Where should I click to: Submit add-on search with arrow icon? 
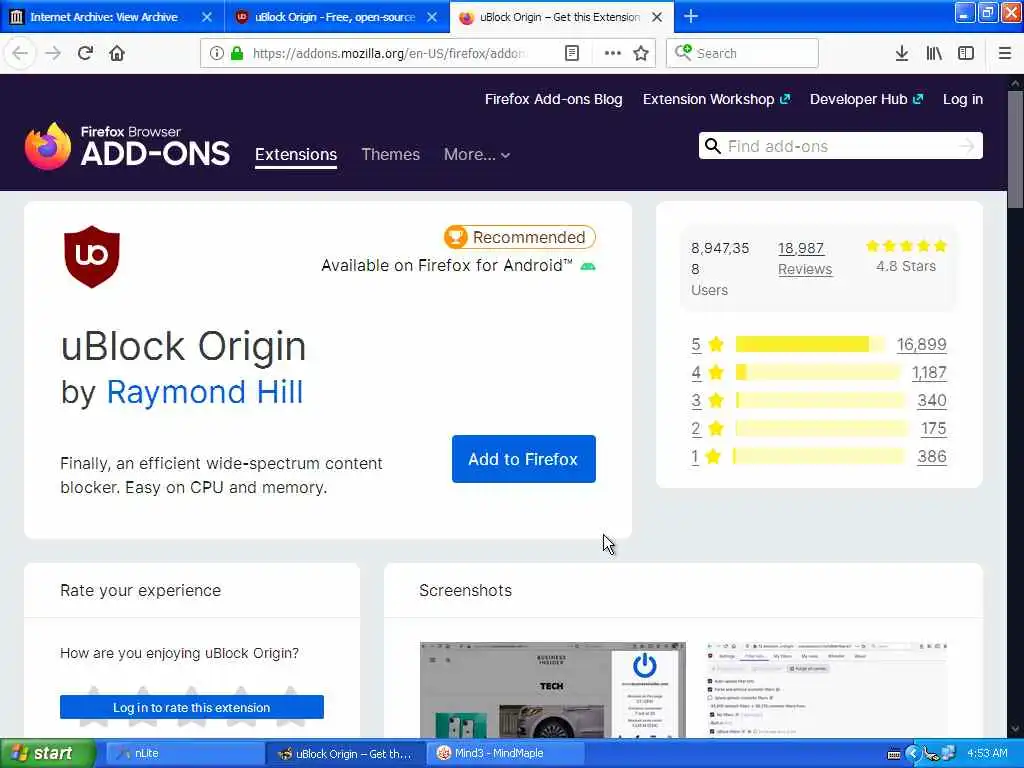tap(967, 146)
